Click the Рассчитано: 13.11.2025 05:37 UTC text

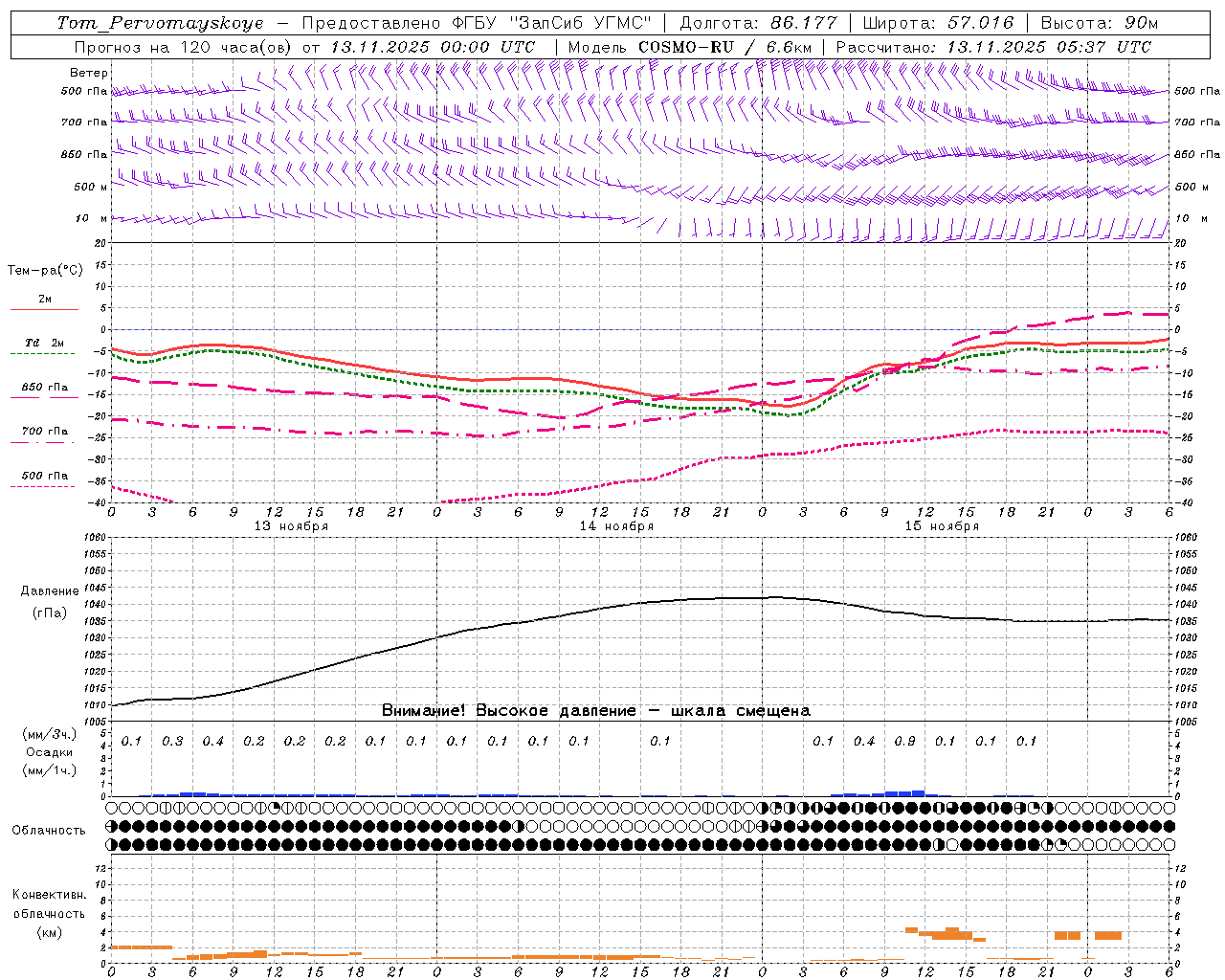993,47
